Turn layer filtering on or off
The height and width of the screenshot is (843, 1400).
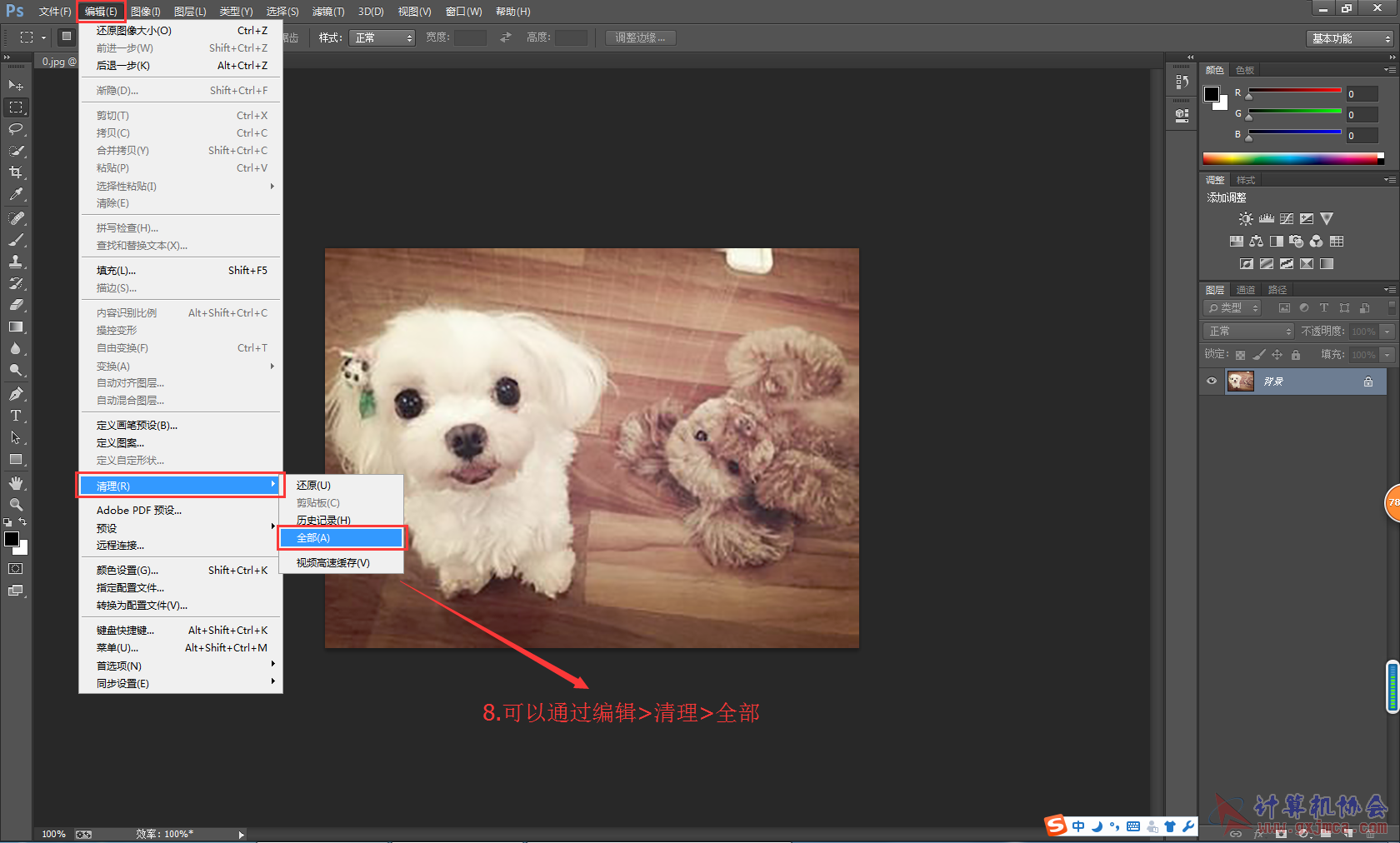coord(1391,307)
